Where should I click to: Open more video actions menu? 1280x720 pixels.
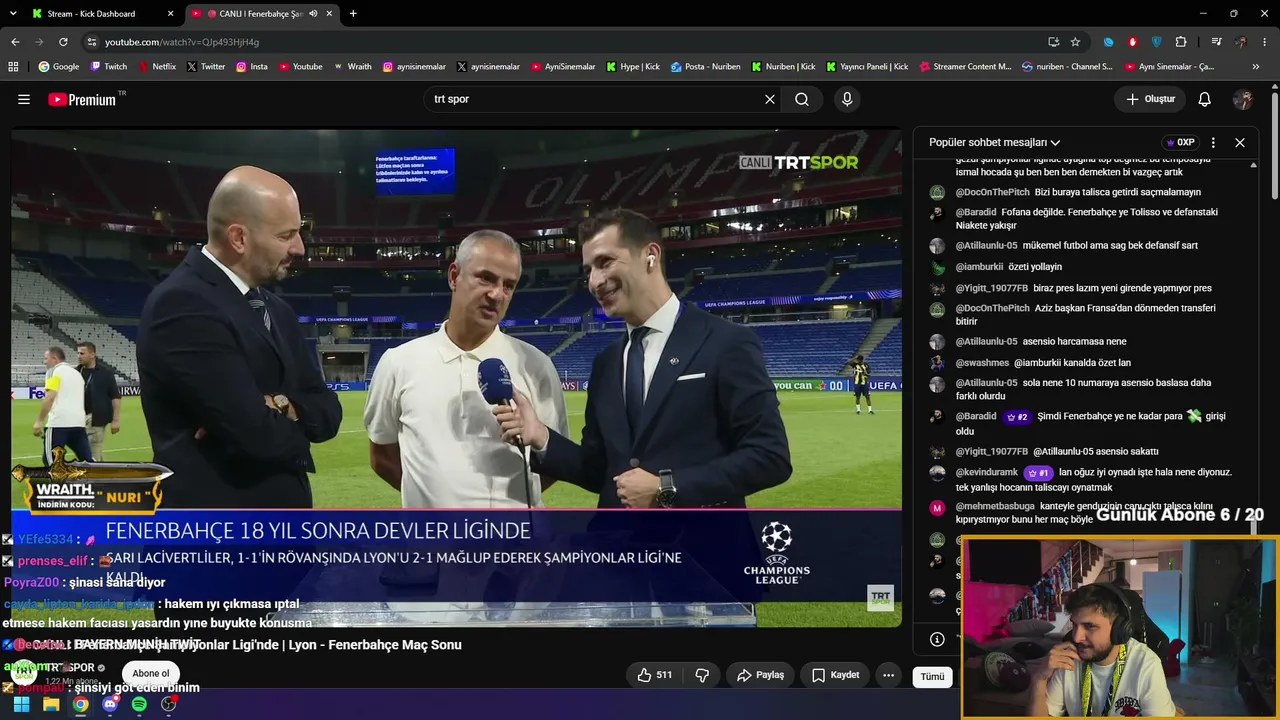888,675
